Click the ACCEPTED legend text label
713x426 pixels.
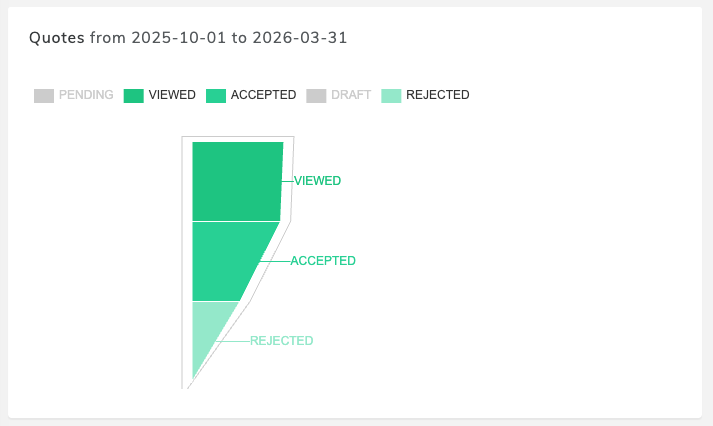pyautogui.click(x=263, y=96)
